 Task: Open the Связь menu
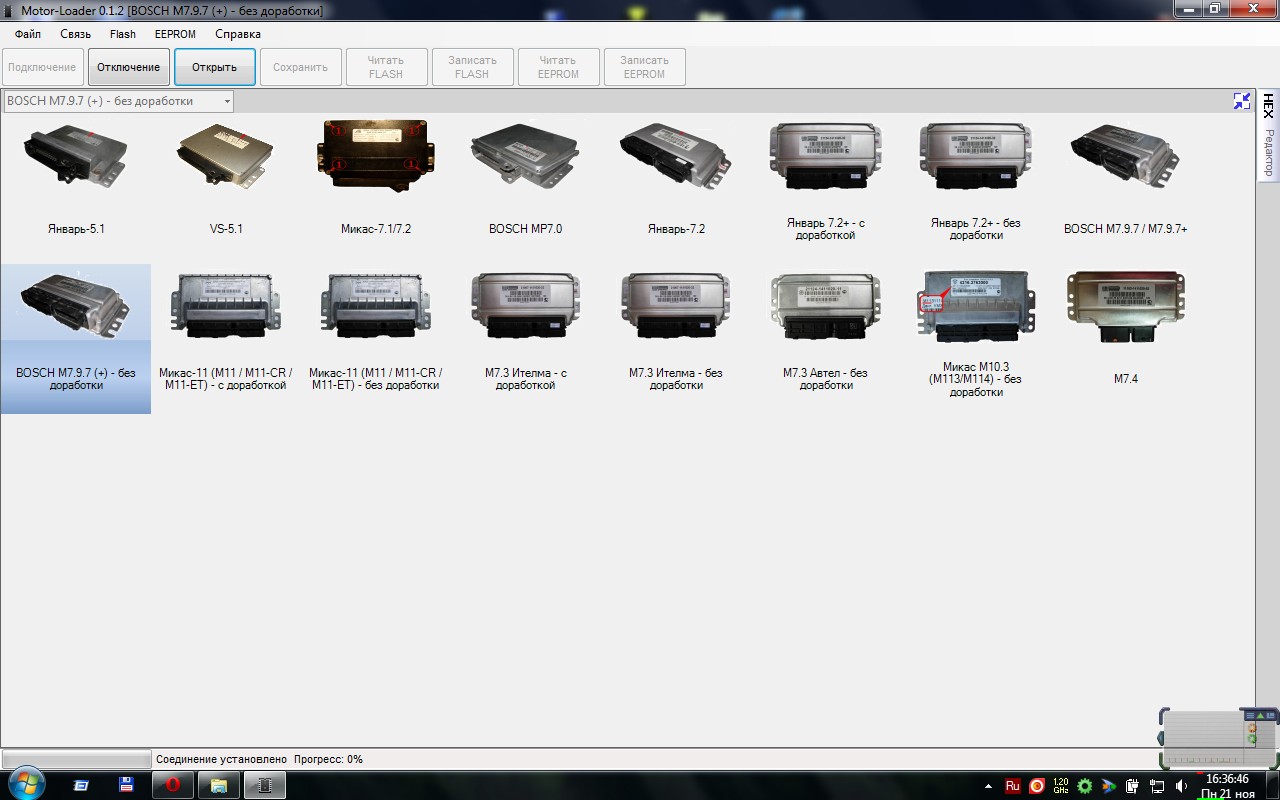point(75,34)
